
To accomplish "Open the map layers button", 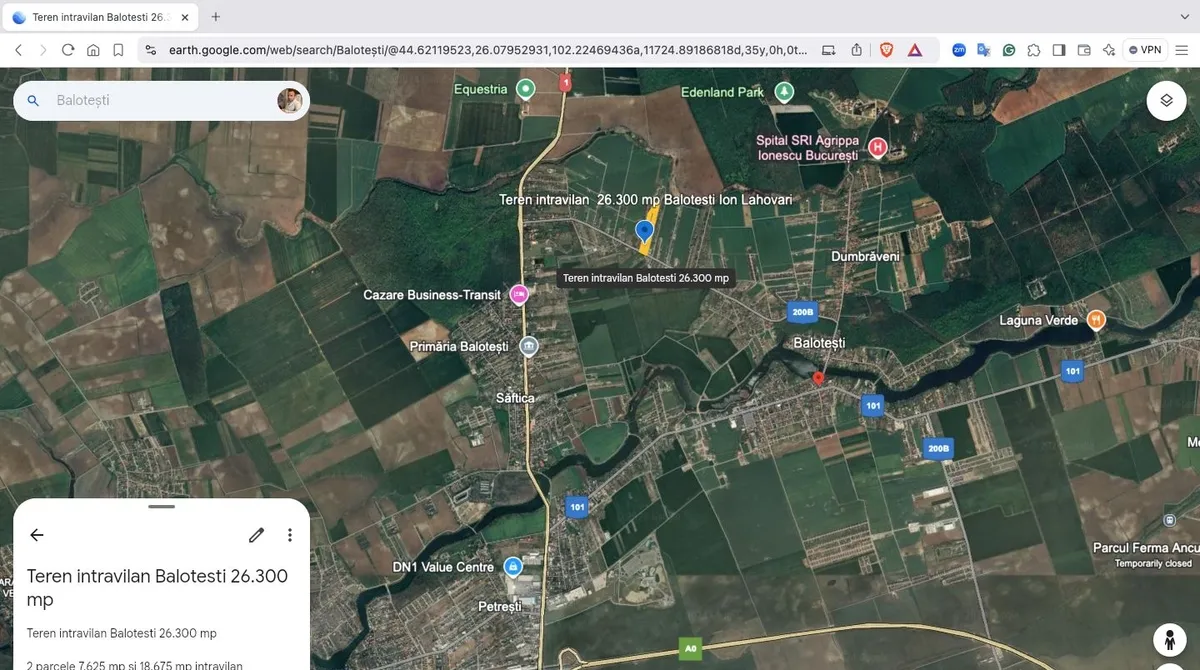I will tap(1166, 101).
